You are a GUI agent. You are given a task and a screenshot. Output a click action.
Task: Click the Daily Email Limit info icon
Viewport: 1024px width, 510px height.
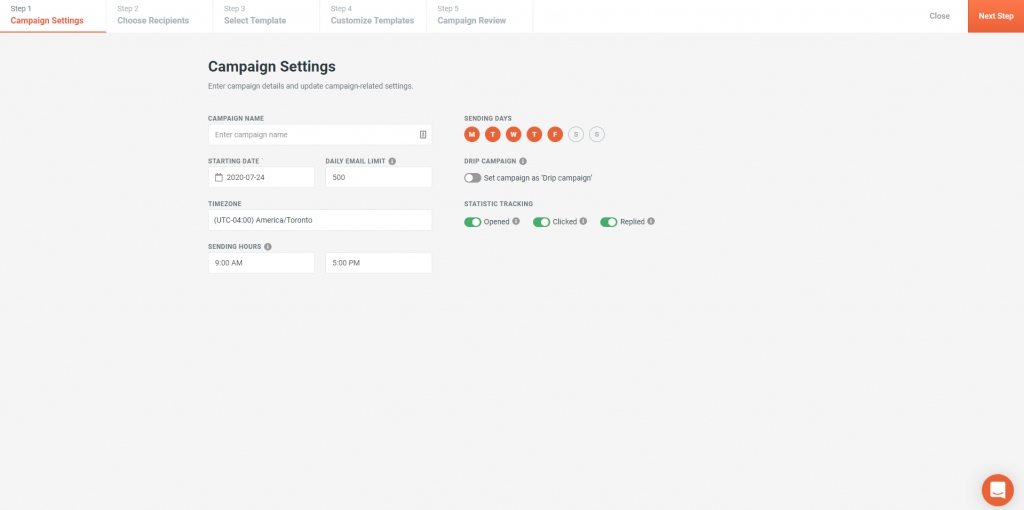click(x=392, y=161)
